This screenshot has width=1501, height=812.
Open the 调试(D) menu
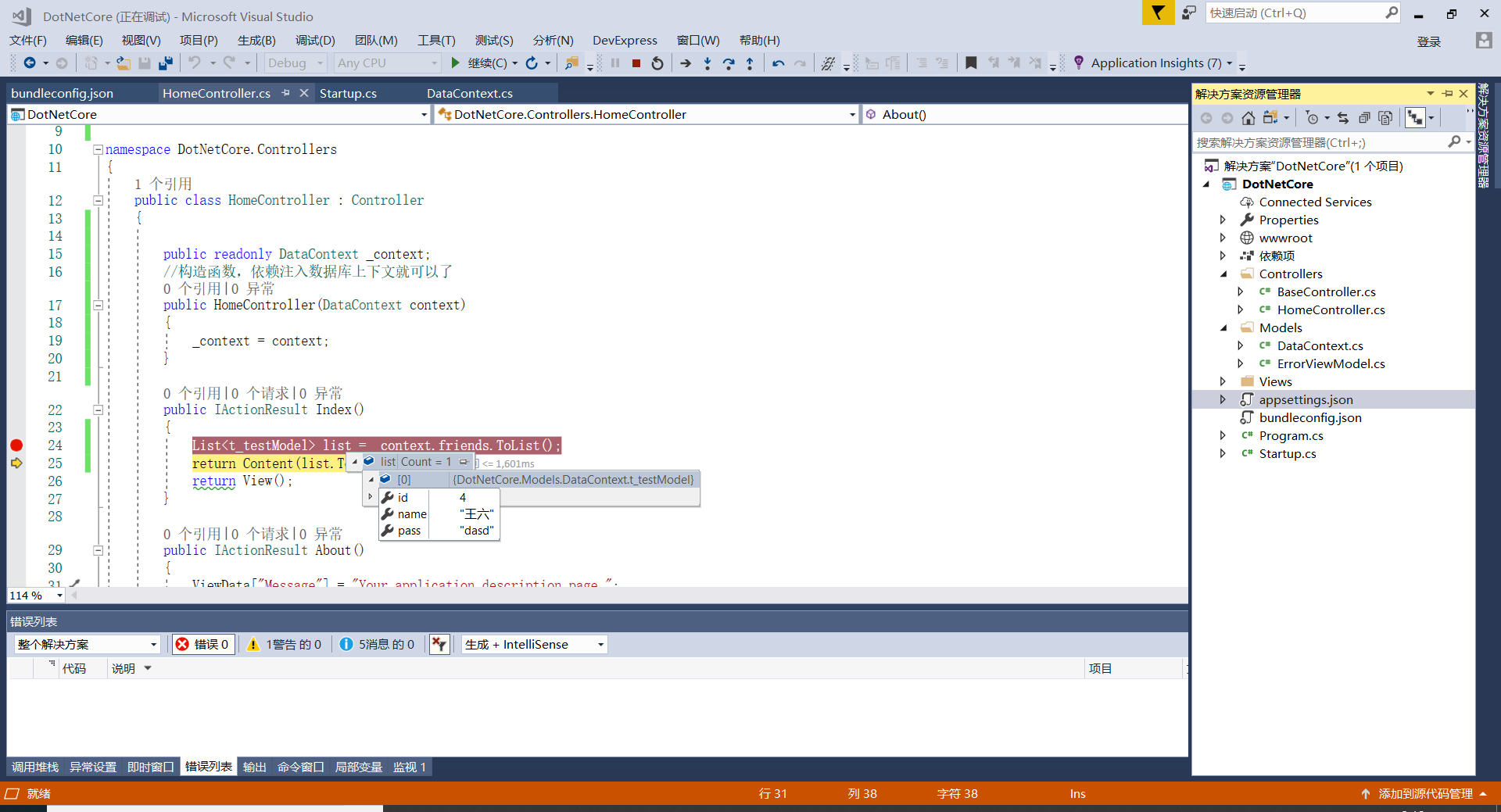pyautogui.click(x=315, y=41)
